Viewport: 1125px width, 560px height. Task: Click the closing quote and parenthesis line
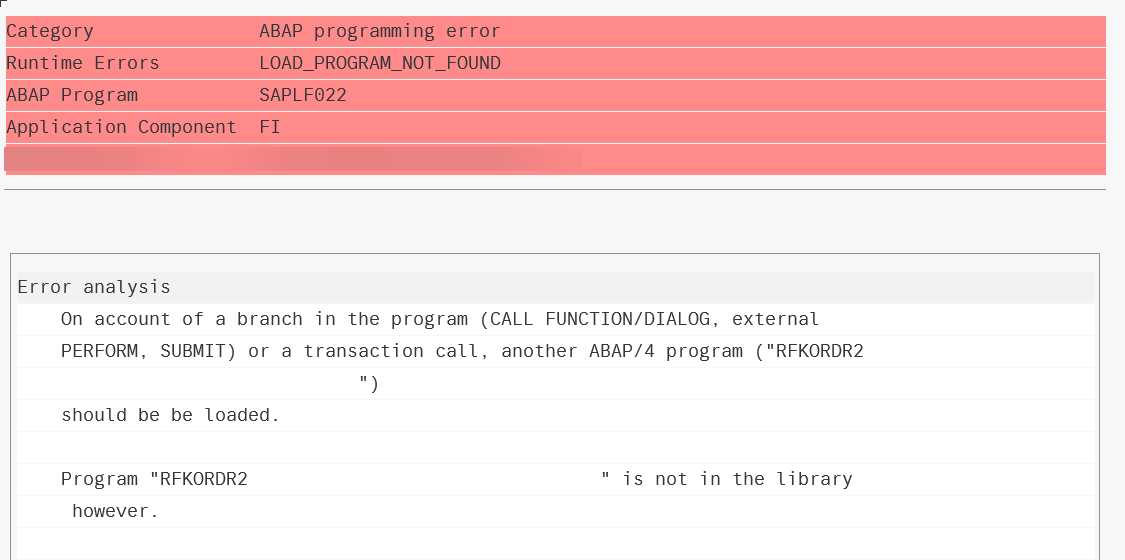(x=369, y=385)
